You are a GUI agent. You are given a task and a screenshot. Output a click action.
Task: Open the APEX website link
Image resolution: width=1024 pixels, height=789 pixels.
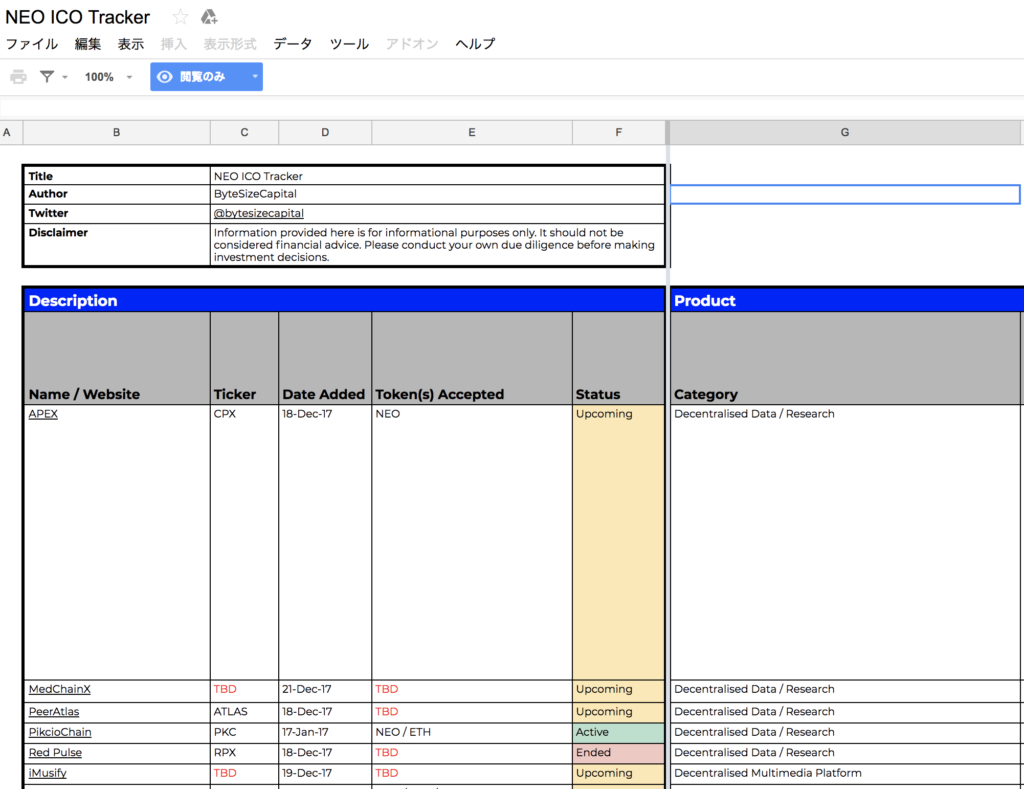(43, 413)
